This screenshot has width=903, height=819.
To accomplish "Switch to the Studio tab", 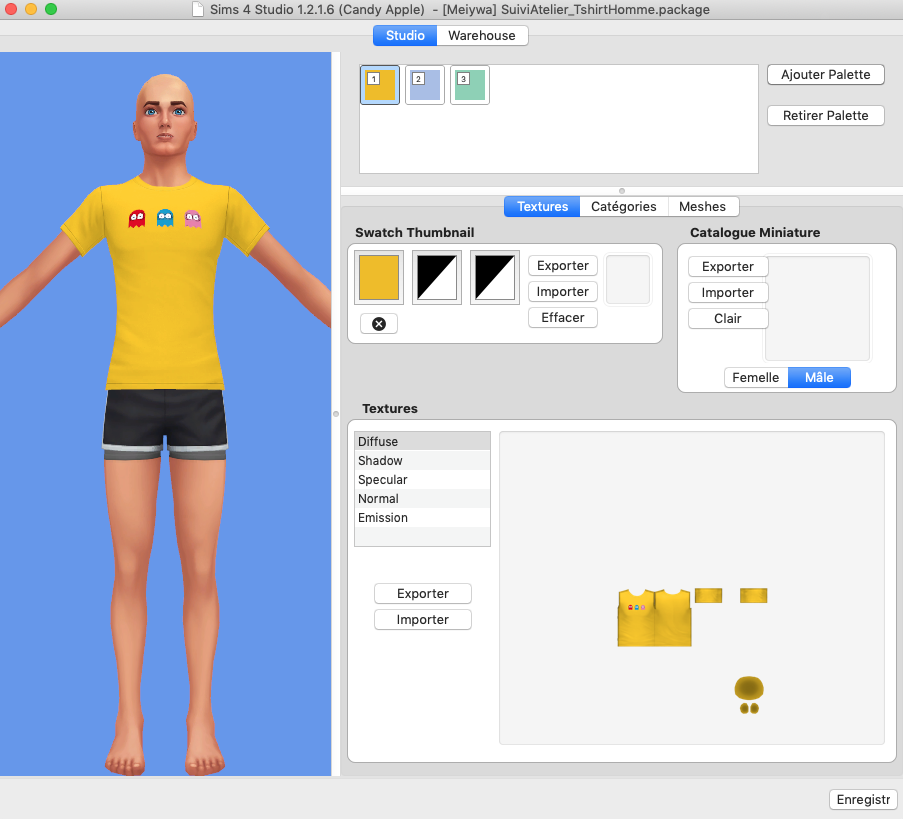I will coord(405,35).
